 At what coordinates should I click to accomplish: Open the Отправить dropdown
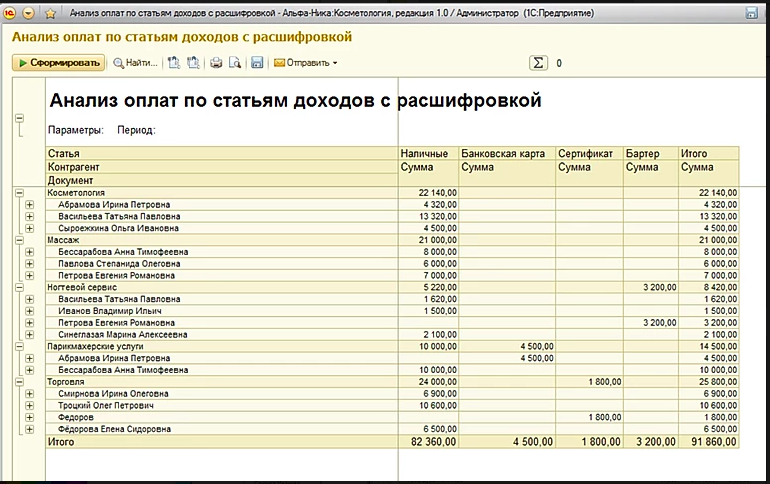tap(305, 63)
